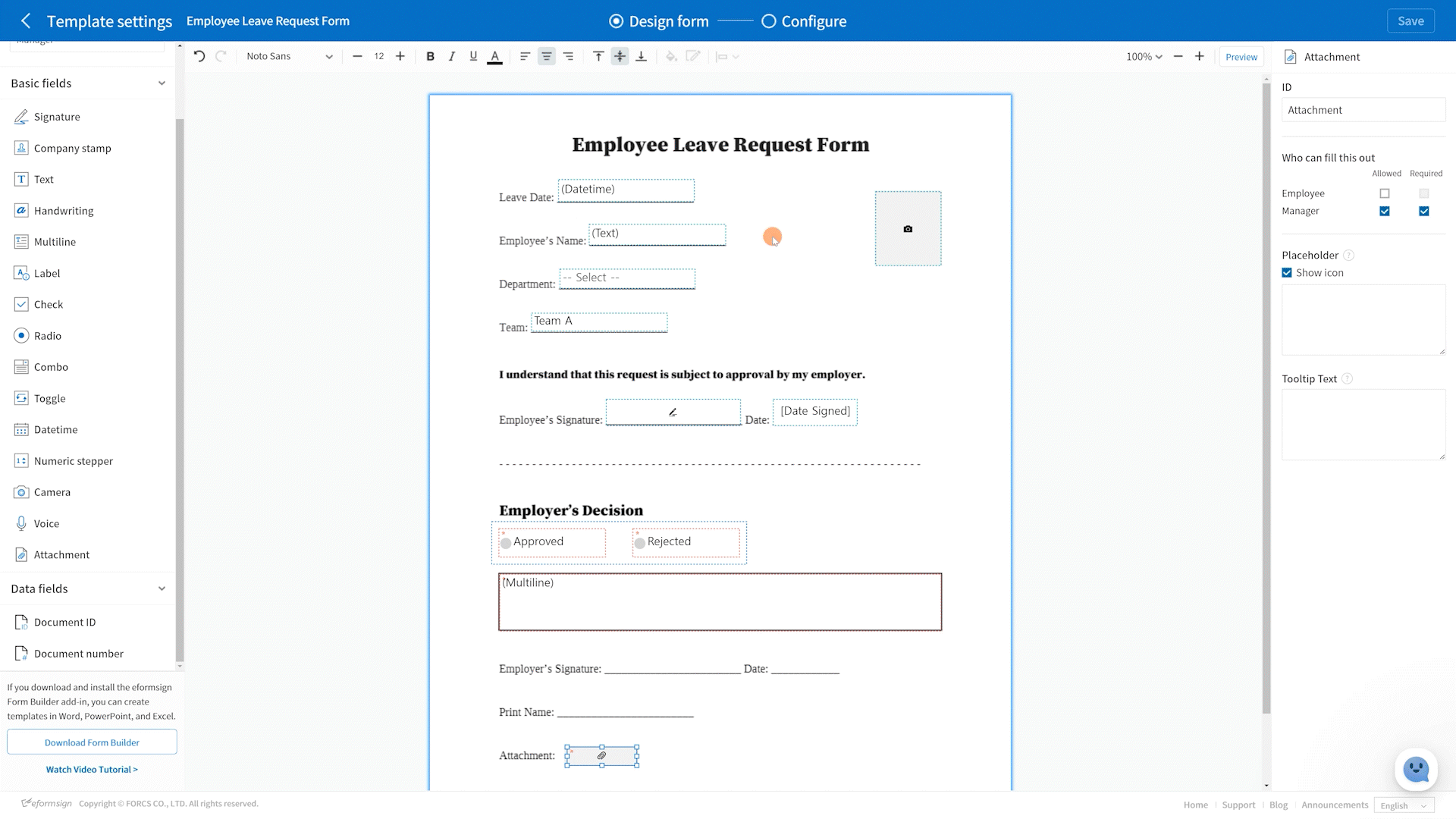This screenshot has height=819, width=1456.
Task: Undo the last action
Action: tap(199, 56)
